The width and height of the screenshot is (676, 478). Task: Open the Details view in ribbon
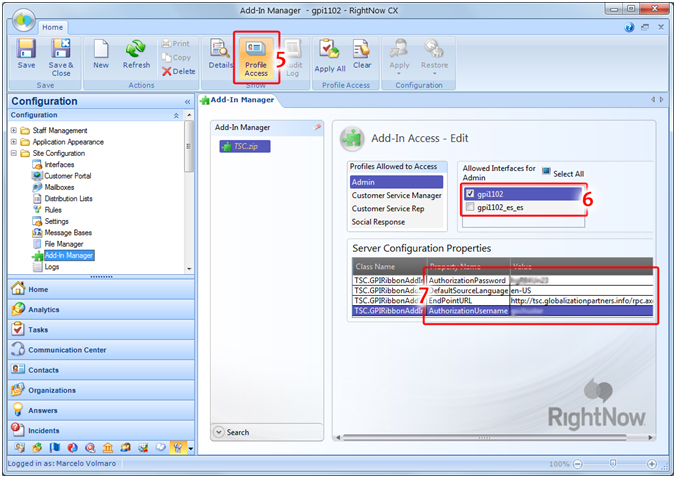click(x=221, y=54)
